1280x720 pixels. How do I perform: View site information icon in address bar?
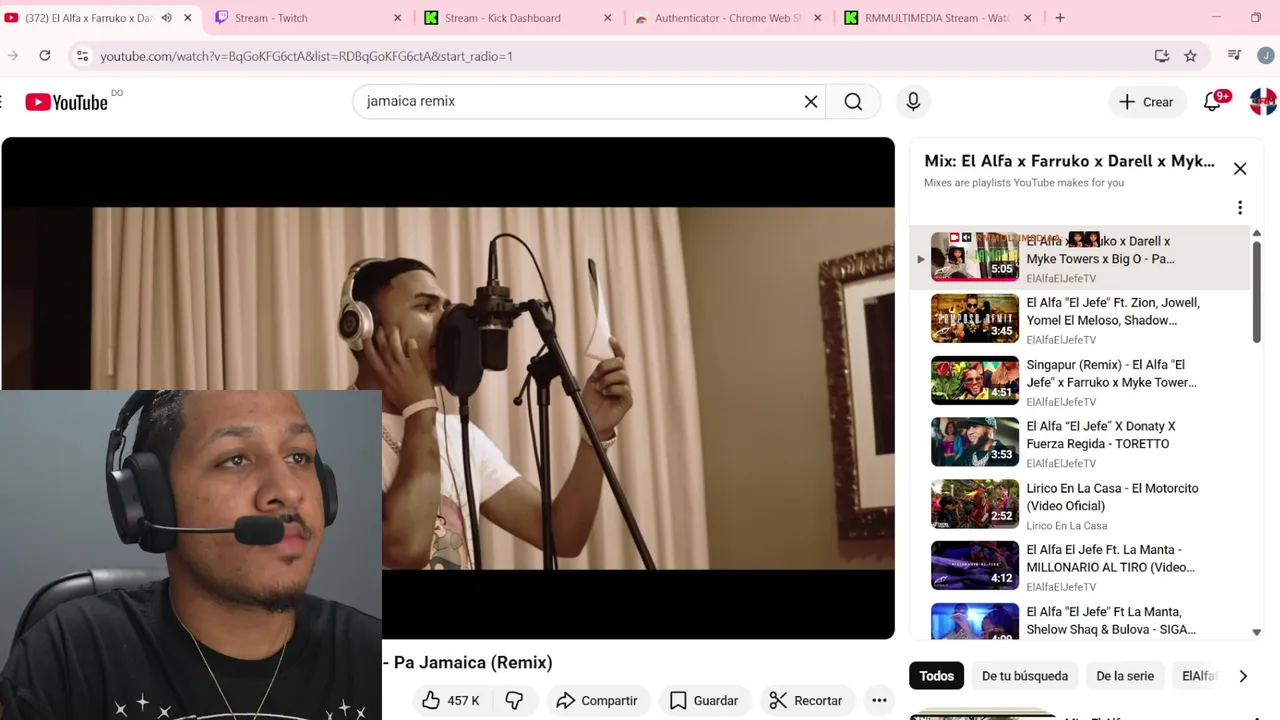[x=83, y=56]
